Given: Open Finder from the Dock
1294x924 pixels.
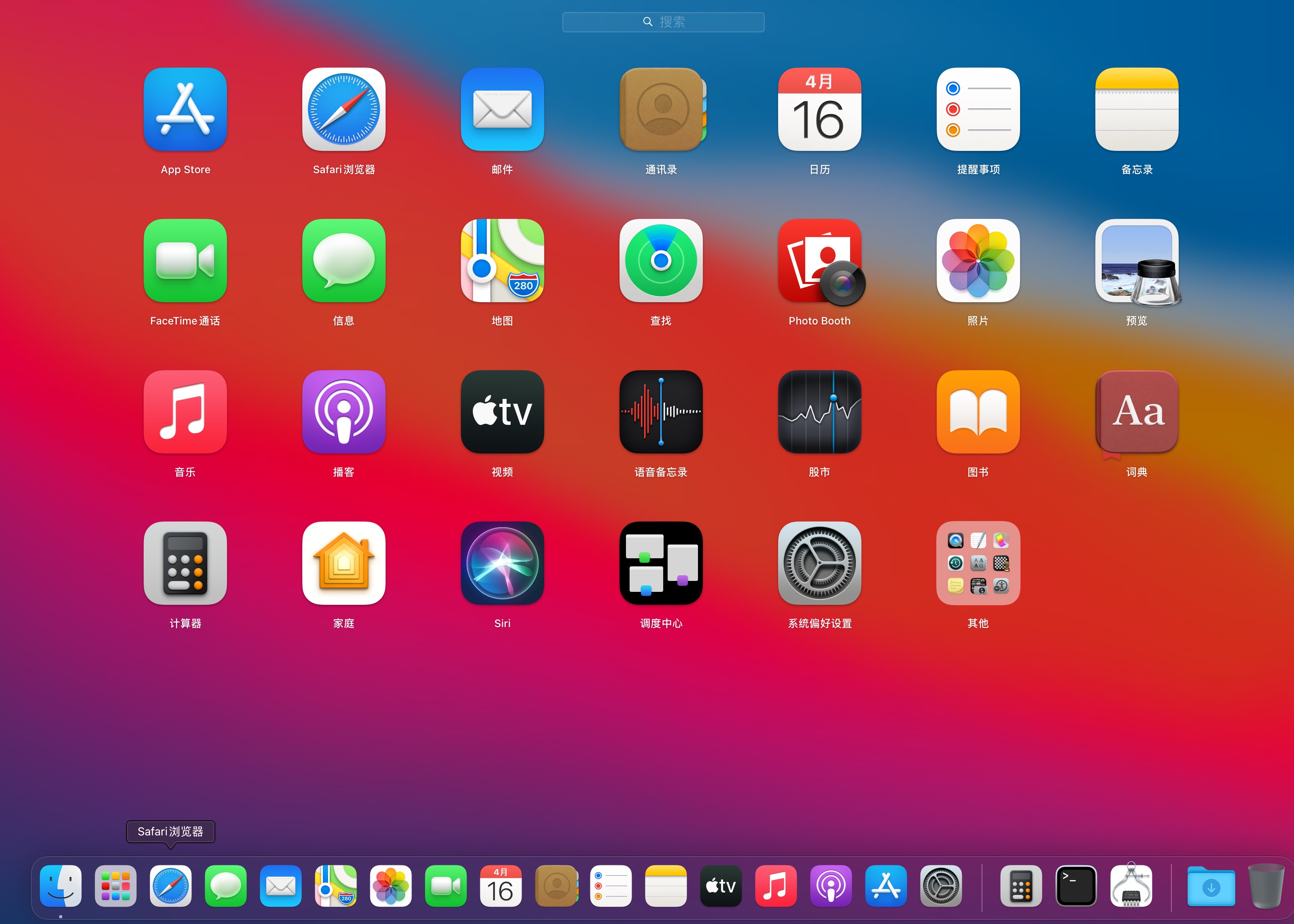Looking at the screenshot, I should click(61, 886).
